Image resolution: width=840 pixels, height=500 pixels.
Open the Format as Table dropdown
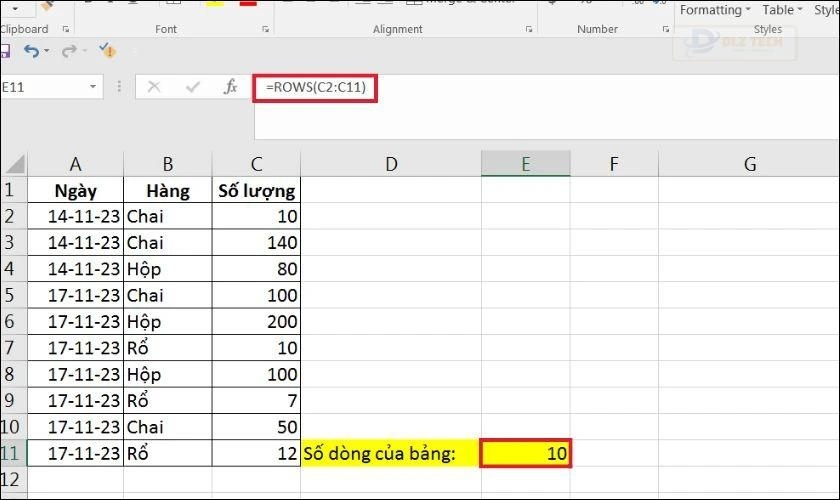(782, 10)
